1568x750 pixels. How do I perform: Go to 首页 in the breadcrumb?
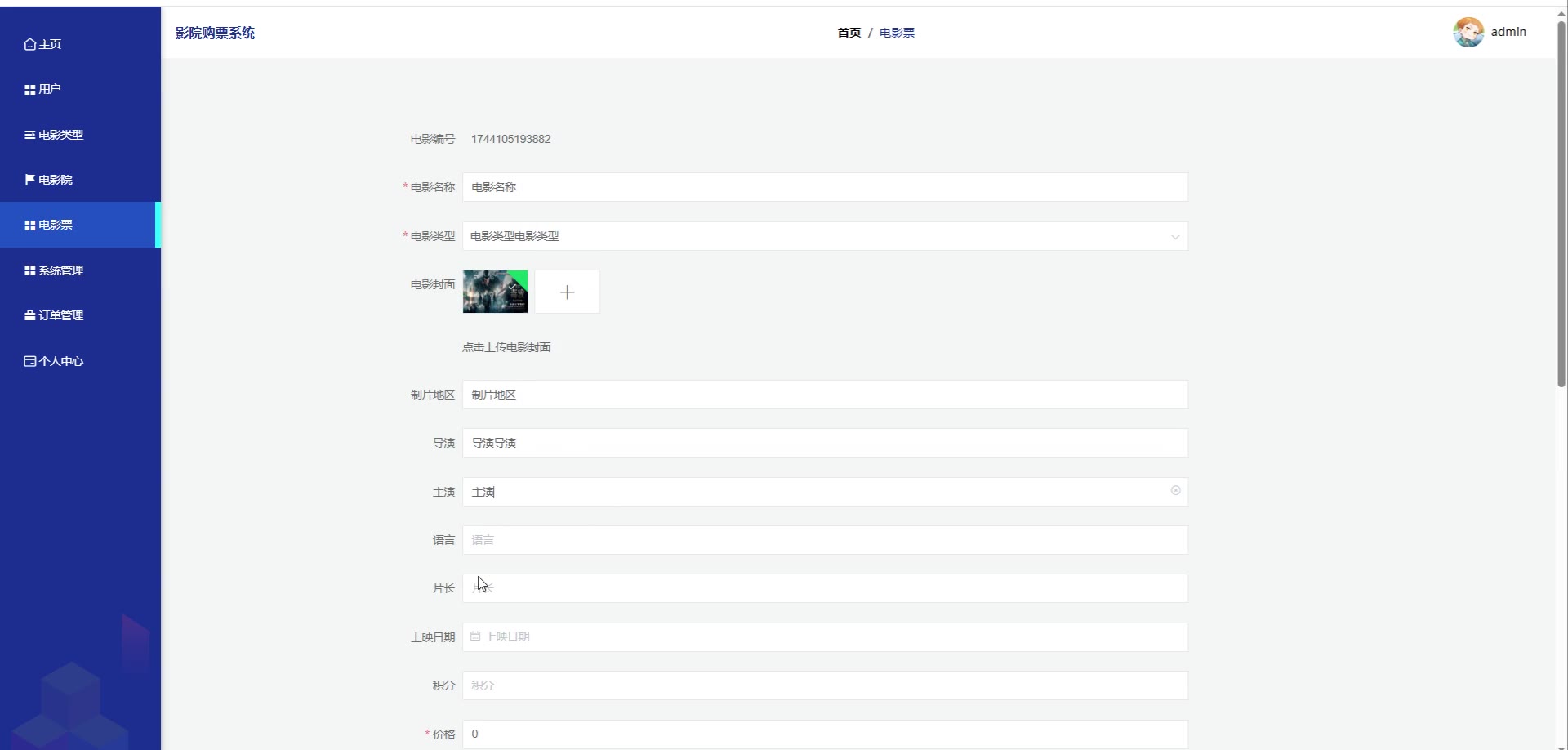coord(849,33)
